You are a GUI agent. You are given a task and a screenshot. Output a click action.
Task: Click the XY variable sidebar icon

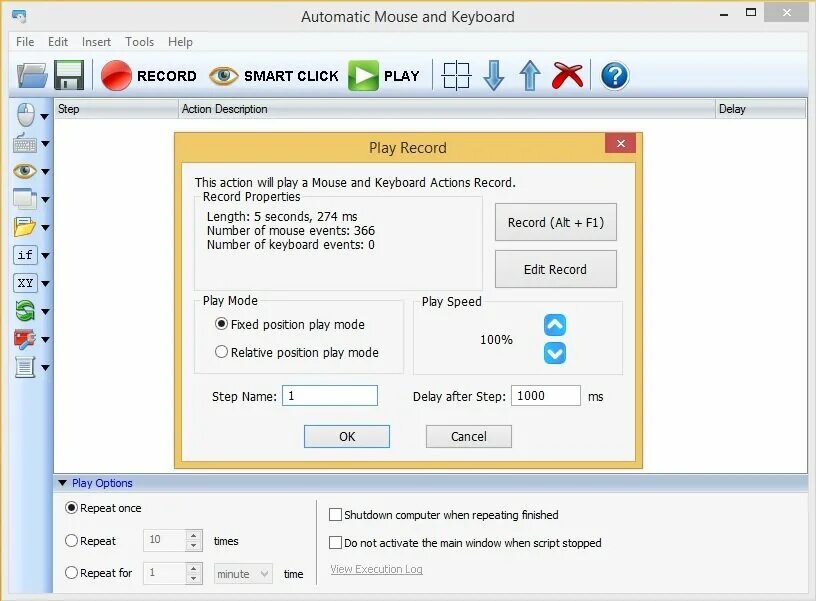coord(25,283)
